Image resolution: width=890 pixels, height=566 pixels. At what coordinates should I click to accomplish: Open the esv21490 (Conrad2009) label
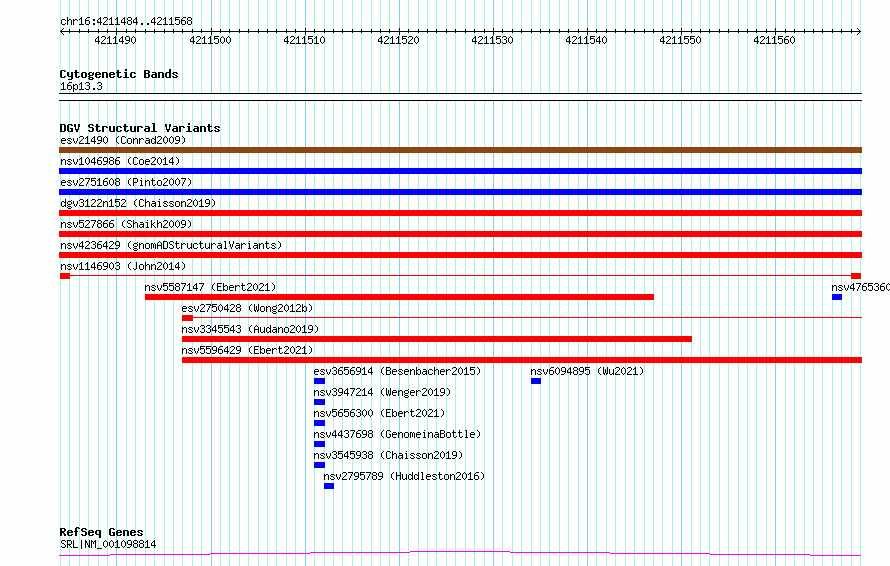(x=123, y=140)
